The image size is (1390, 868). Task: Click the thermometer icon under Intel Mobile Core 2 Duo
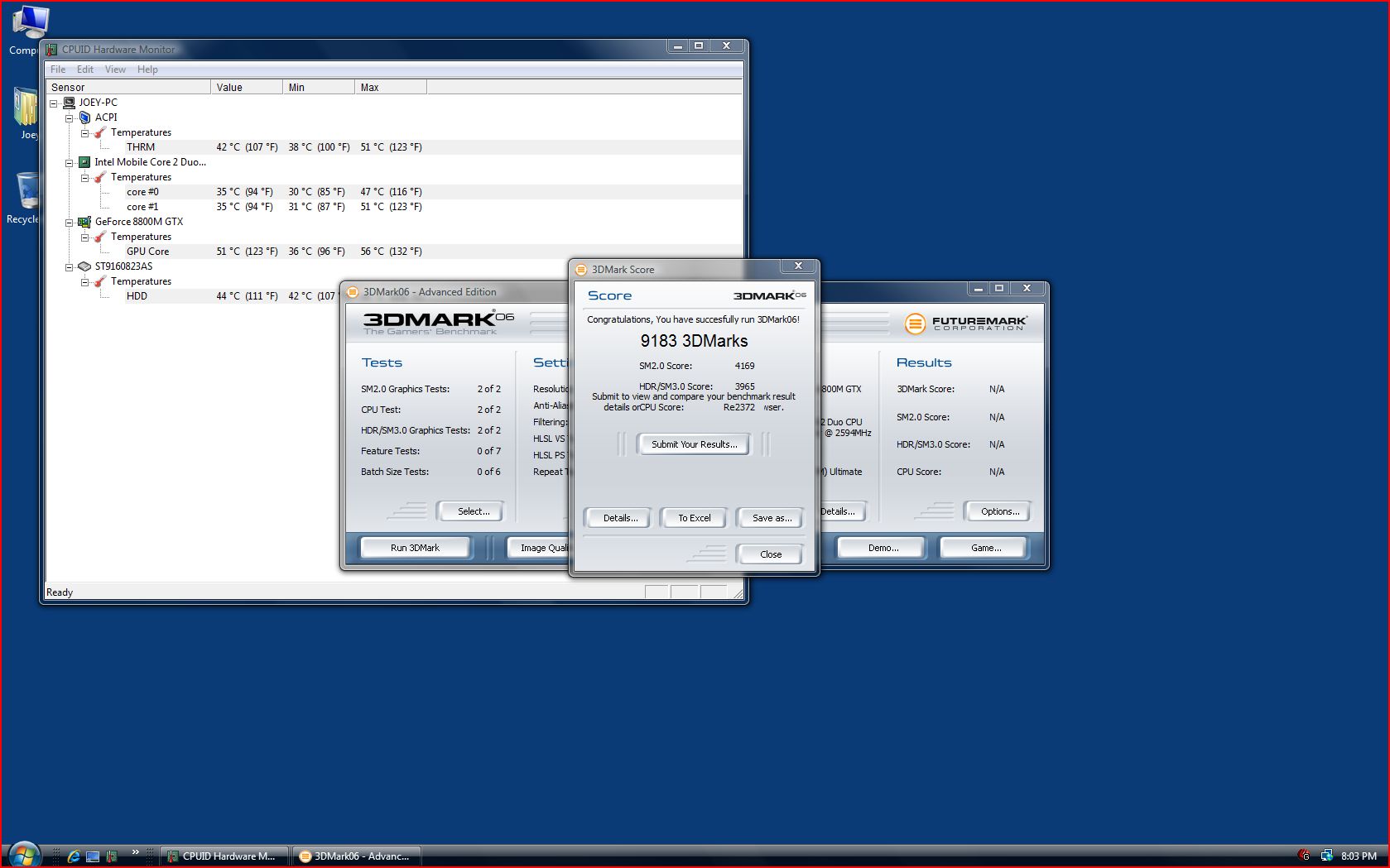coord(100,177)
